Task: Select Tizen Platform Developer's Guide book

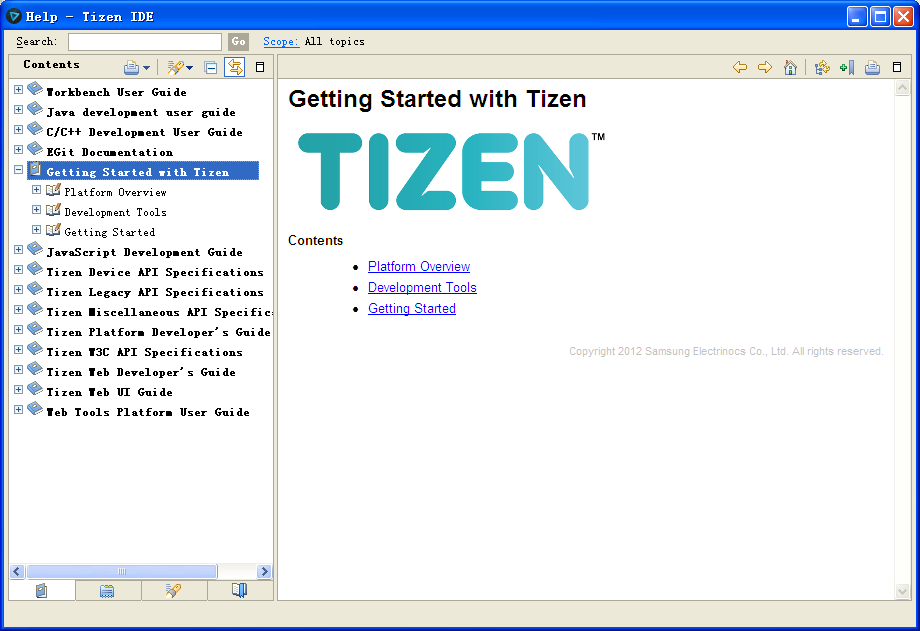Action: (158, 332)
